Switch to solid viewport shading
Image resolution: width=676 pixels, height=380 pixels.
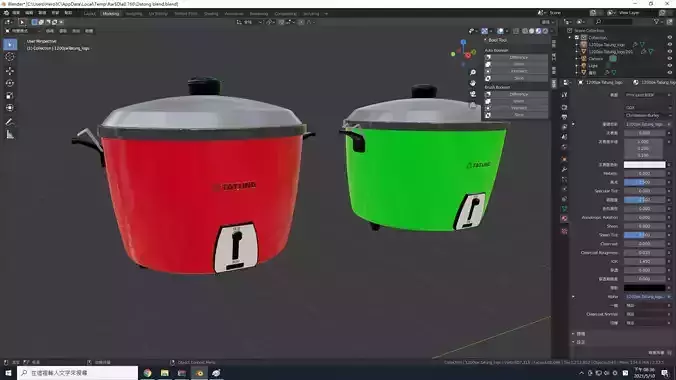[x=532, y=31]
